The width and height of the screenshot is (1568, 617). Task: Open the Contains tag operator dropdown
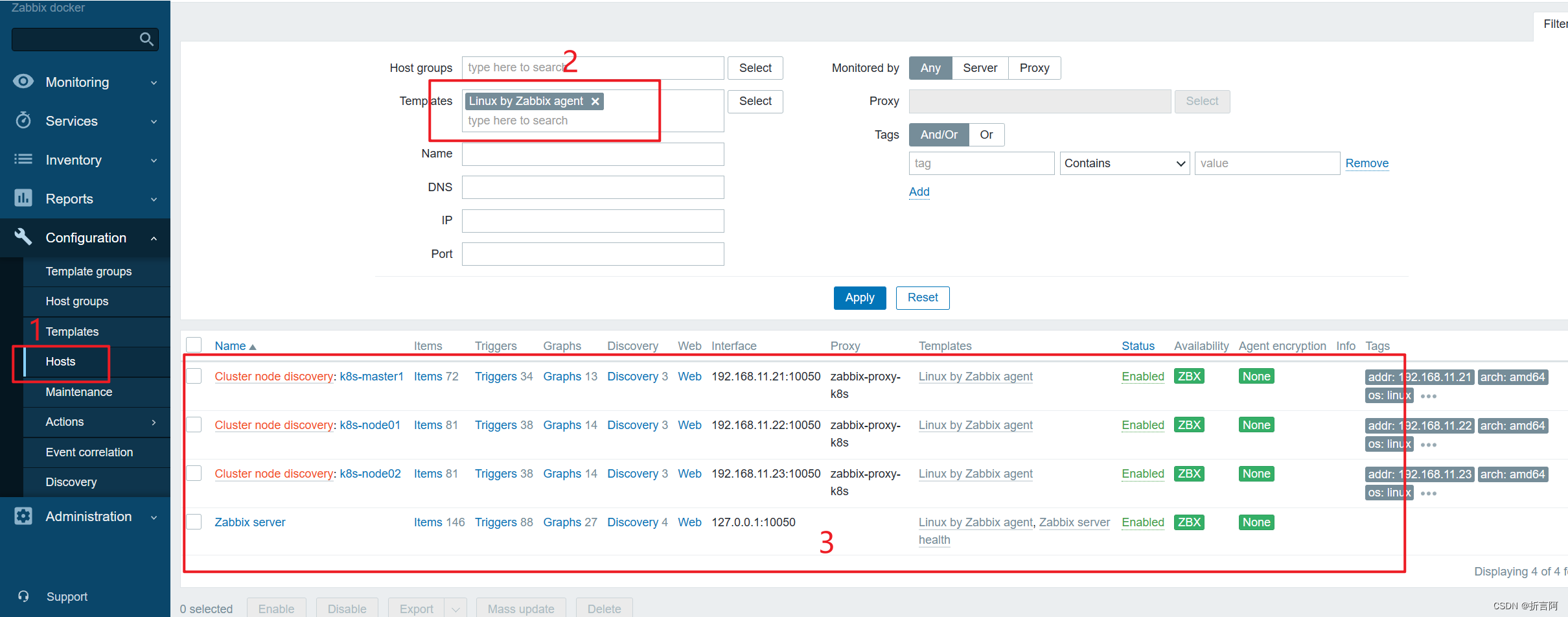point(1125,163)
